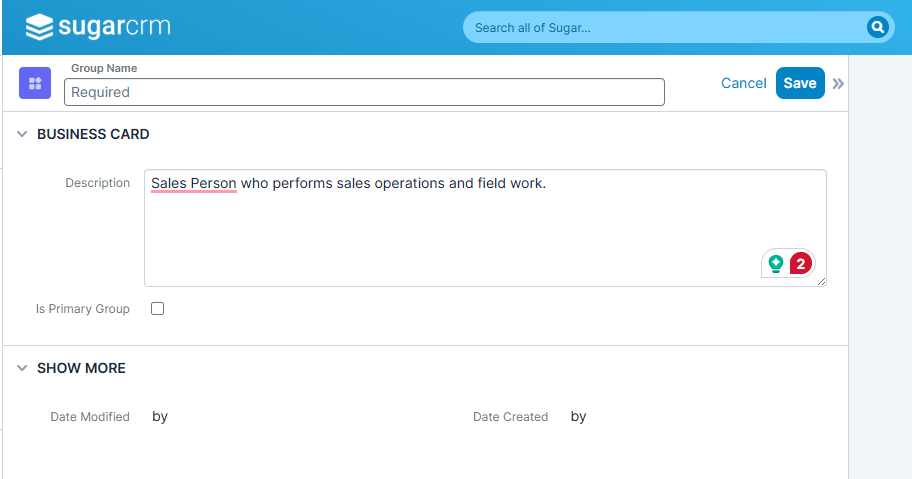
Task: Click the magnifier search icon
Action: tap(877, 27)
